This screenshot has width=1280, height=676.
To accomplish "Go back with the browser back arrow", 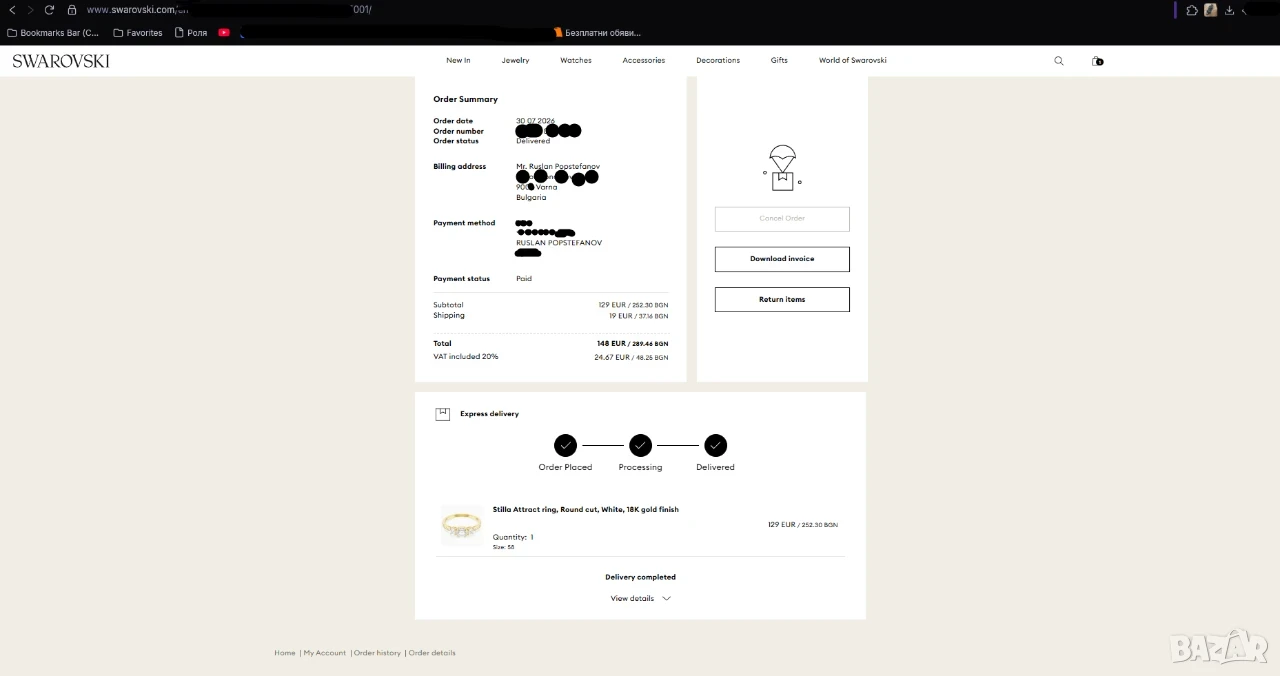I will (x=12, y=10).
